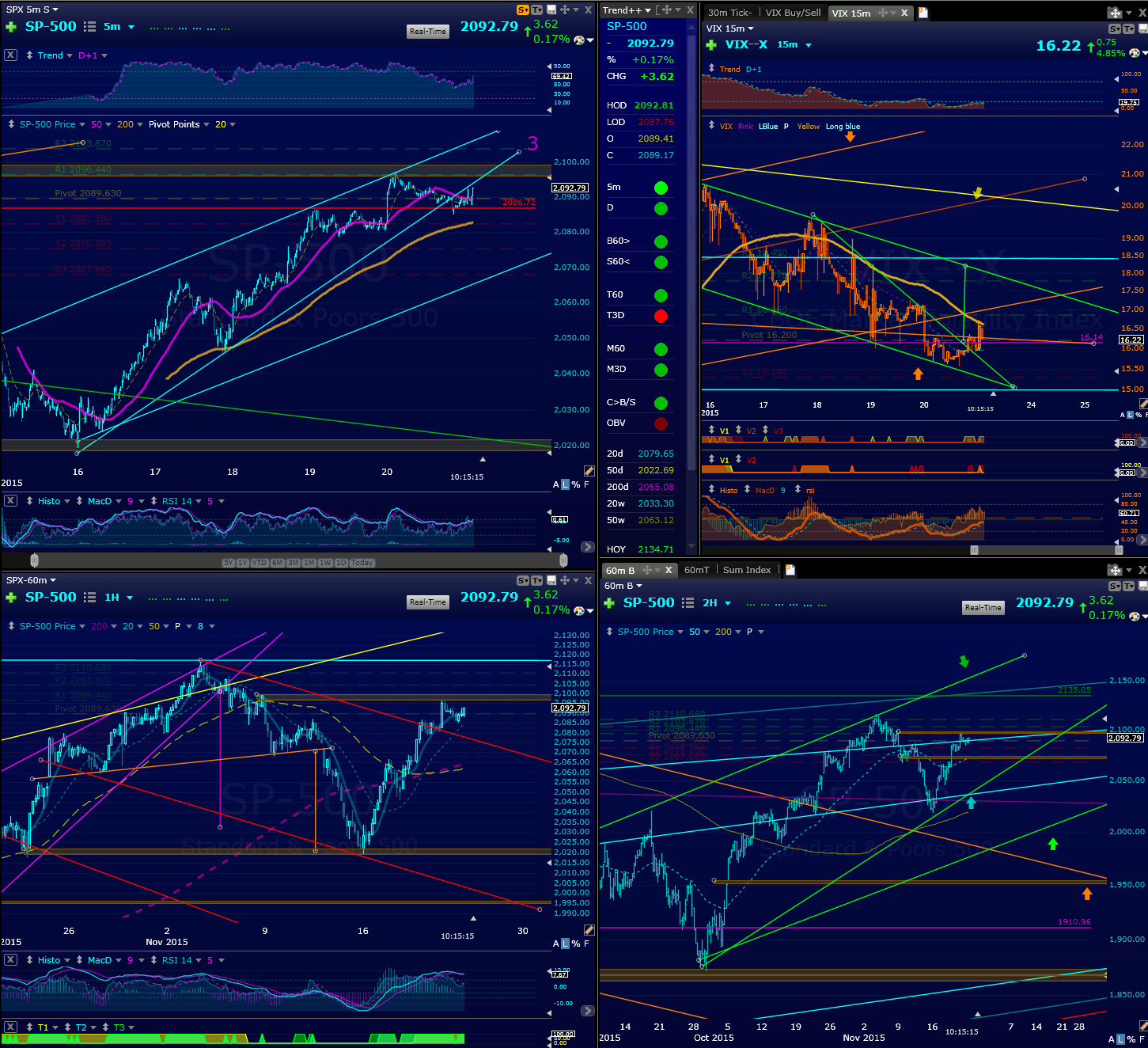Close the Trend indicator pane with X box in 5m chart

[x=10, y=55]
